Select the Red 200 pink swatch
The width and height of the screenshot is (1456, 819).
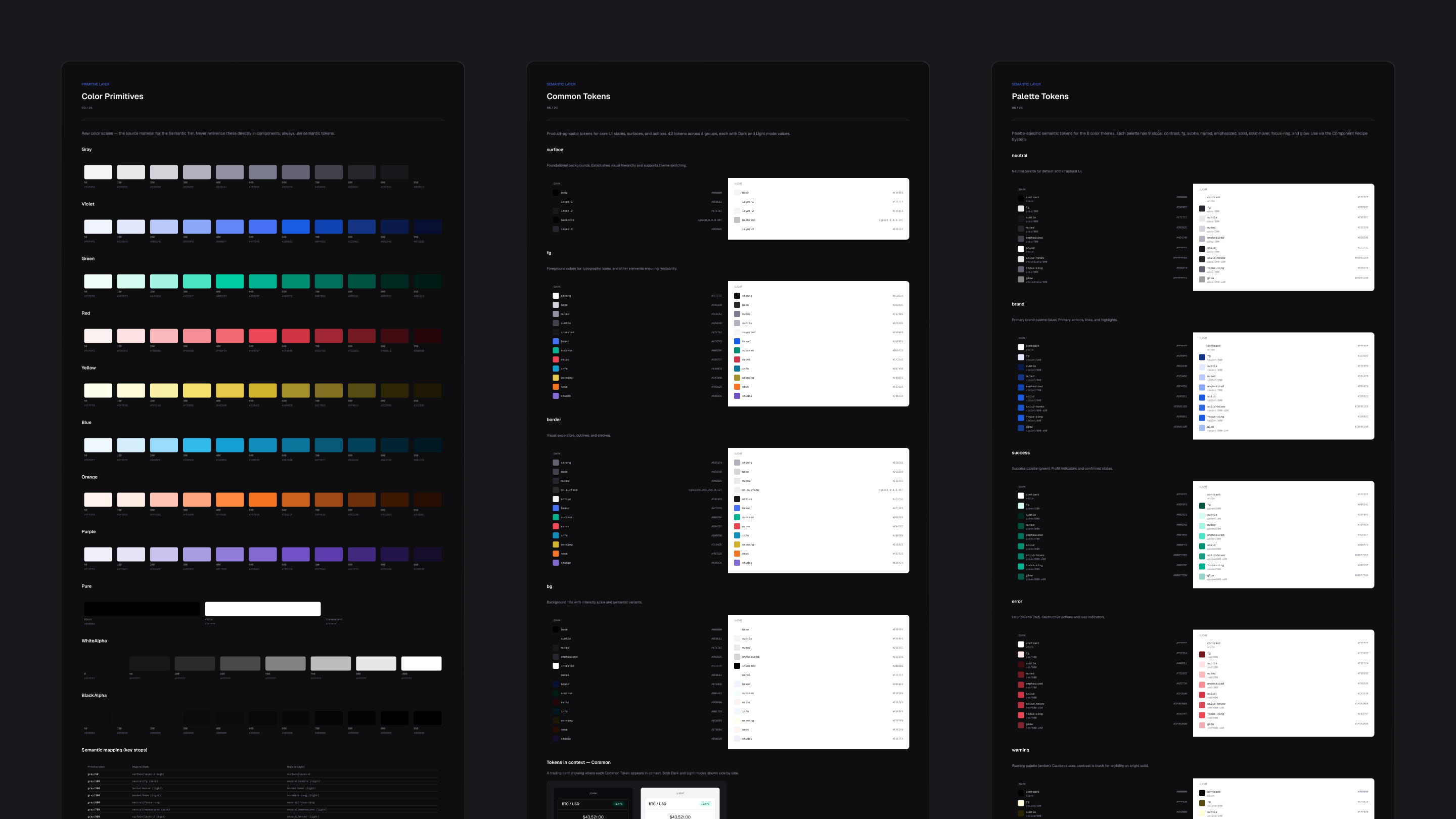pyautogui.click(x=164, y=336)
